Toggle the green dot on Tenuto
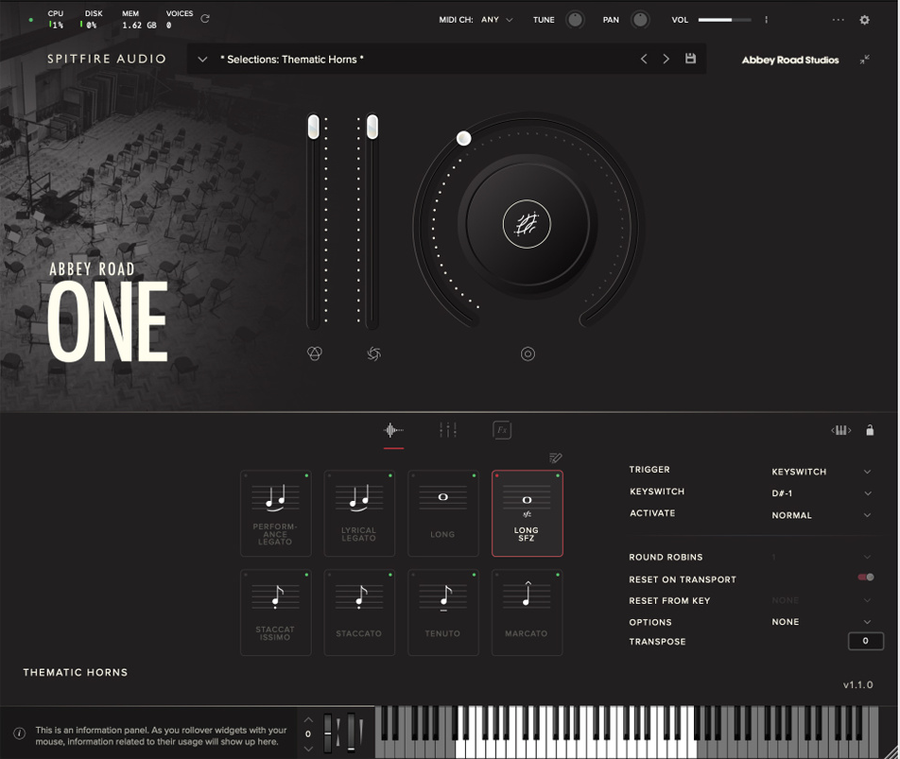 click(x=474, y=575)
